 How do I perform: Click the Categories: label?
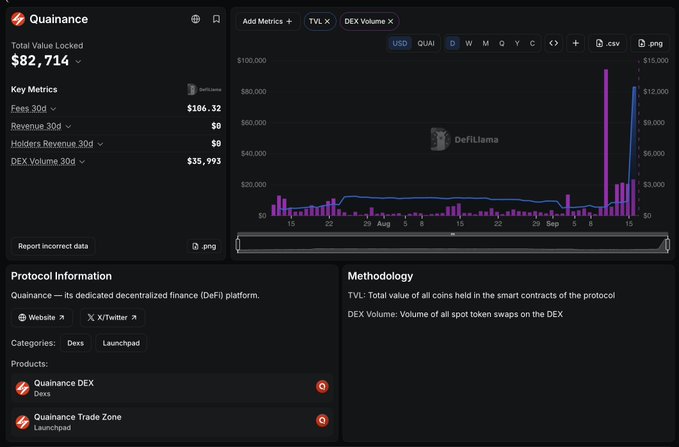point(33,343)
